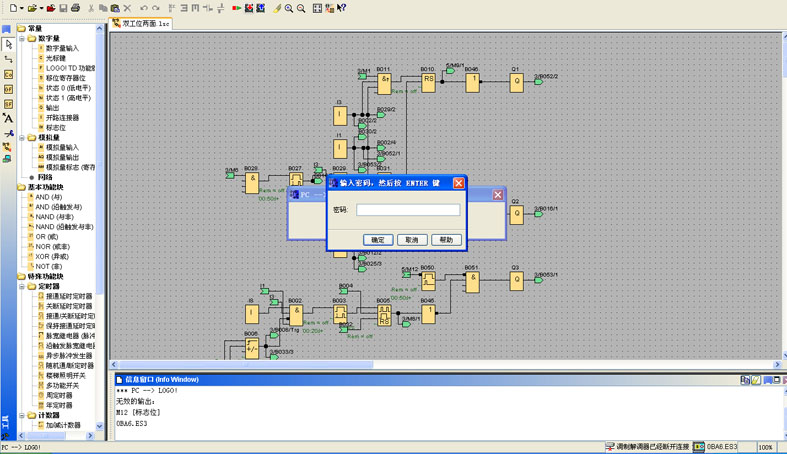Viewport: 787px width, 454px height.
Task: Click the Print icon in the toolbar
Action: pyautogui.click(x=75, y=8)
